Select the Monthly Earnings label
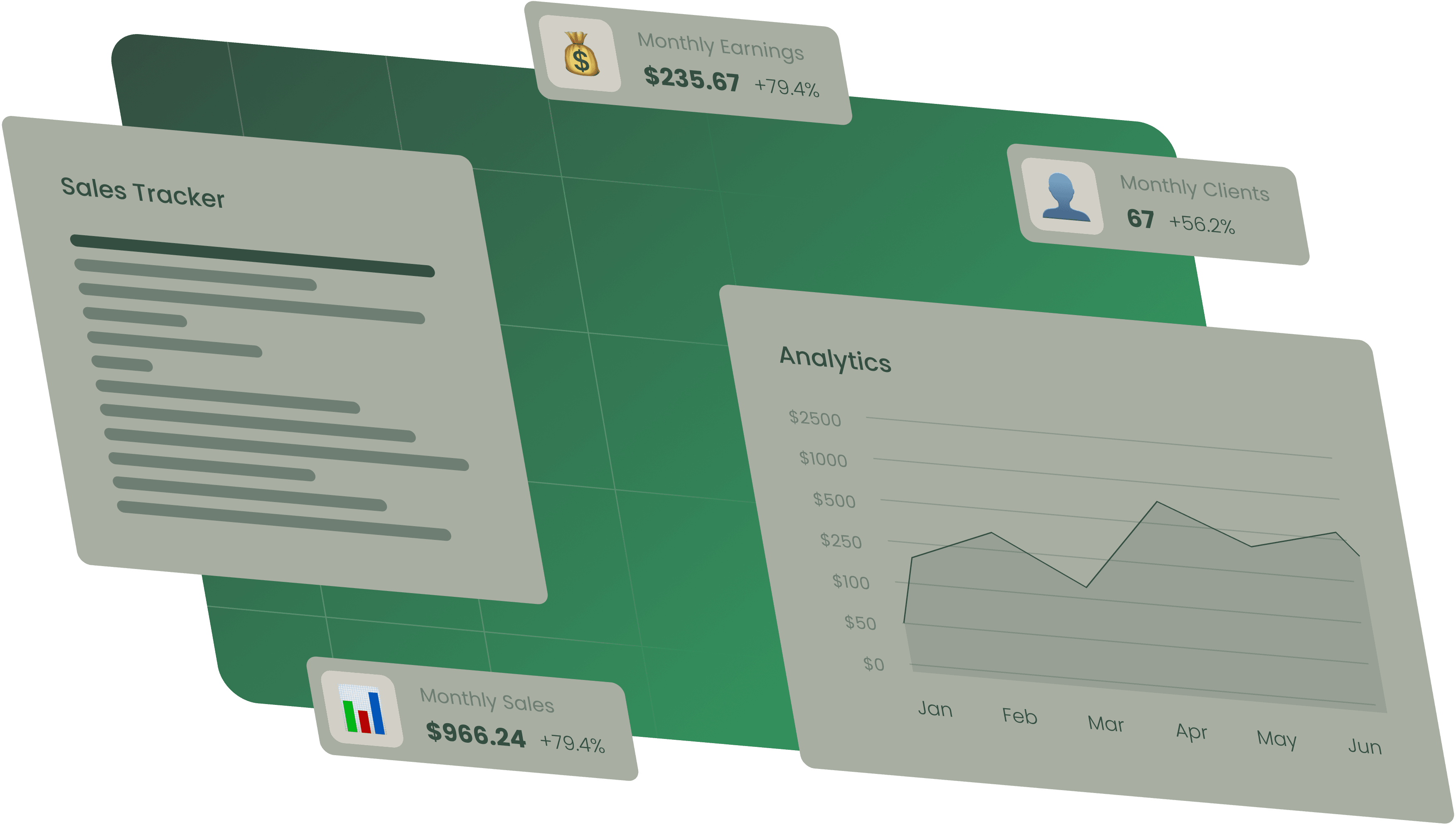 pyautogui.click(x=721, y=47)
